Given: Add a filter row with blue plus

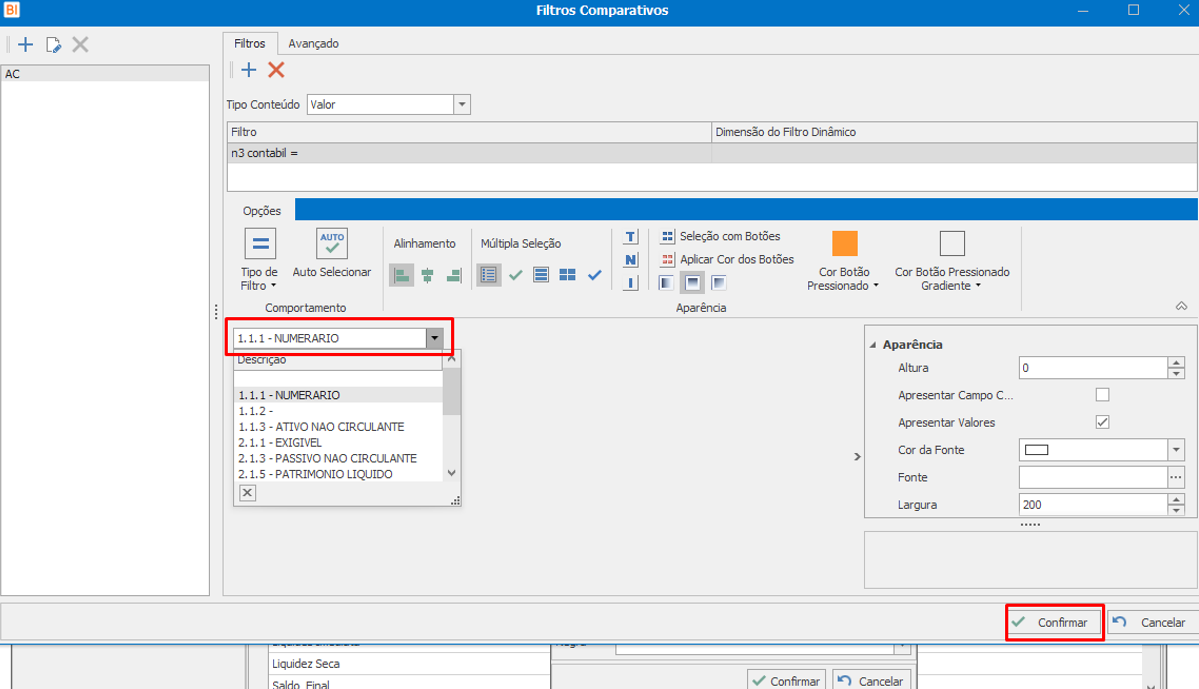Looking at the screenshot, I should click(x=249, y=70).
